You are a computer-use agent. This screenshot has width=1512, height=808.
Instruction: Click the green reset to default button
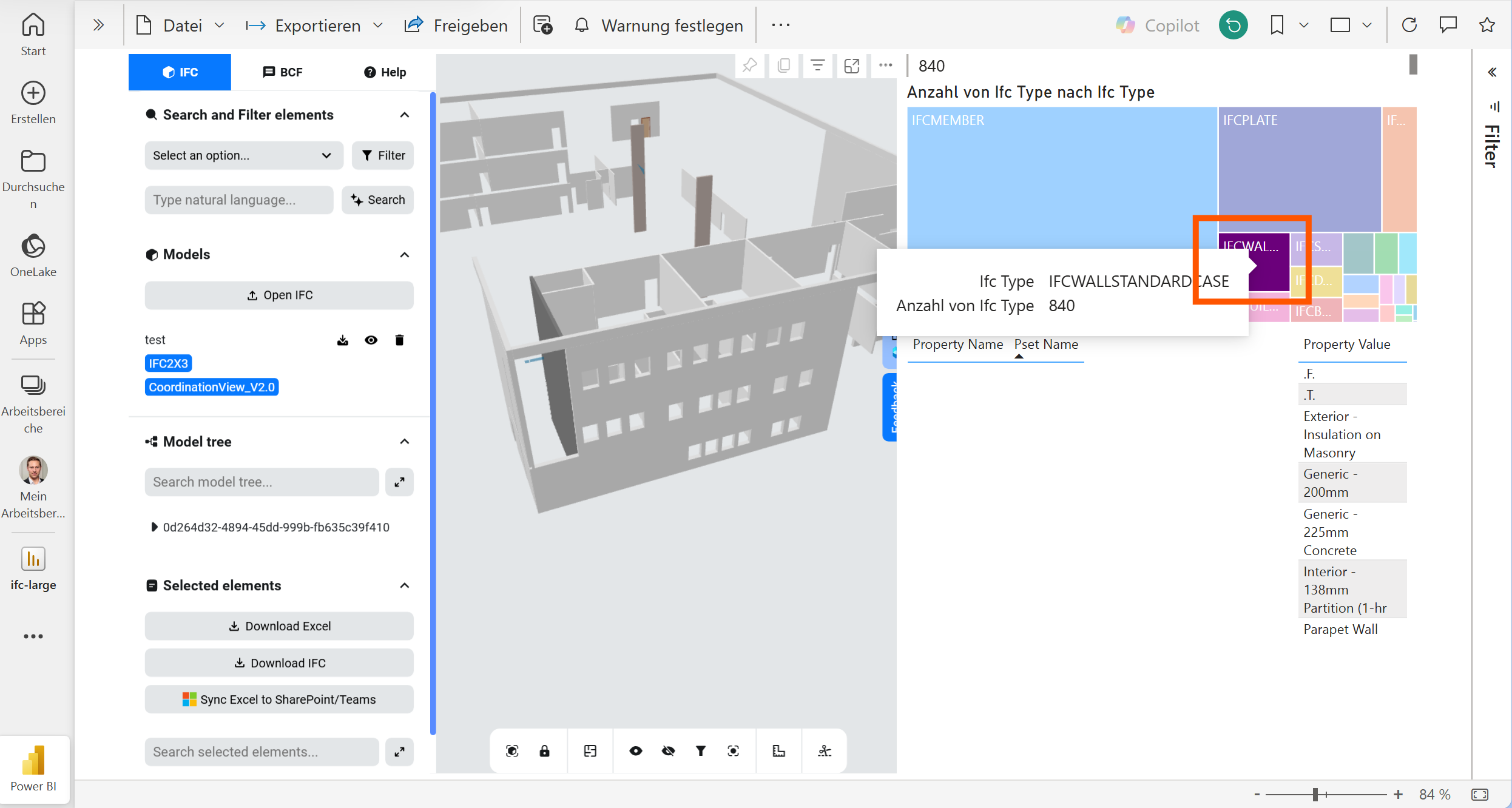pyautogui.click(x=1234, y=25)
